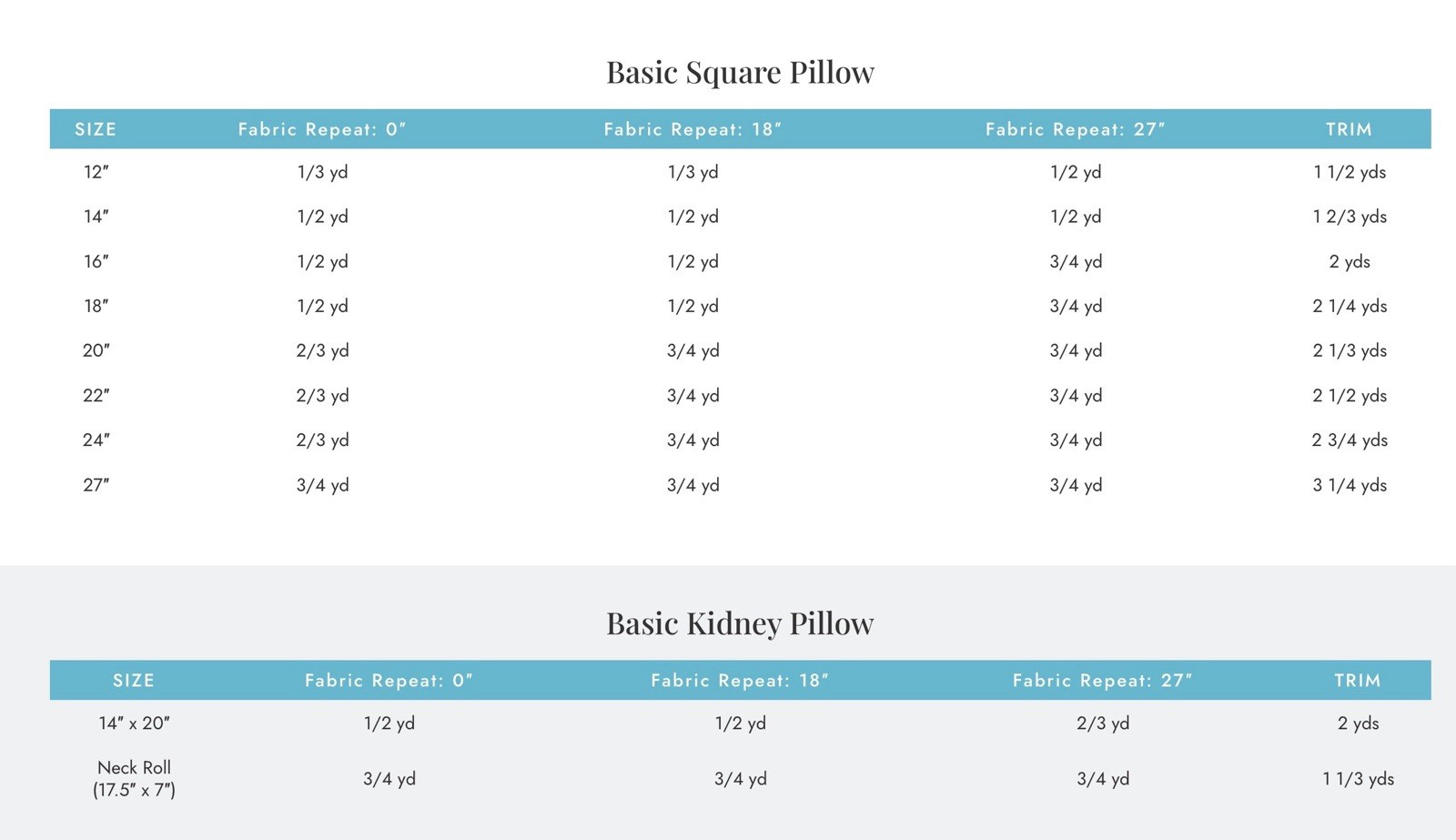Select the 27″ size row label
Screen dimensions: 1456x840
pyautogui.click(x=96, y=485)
